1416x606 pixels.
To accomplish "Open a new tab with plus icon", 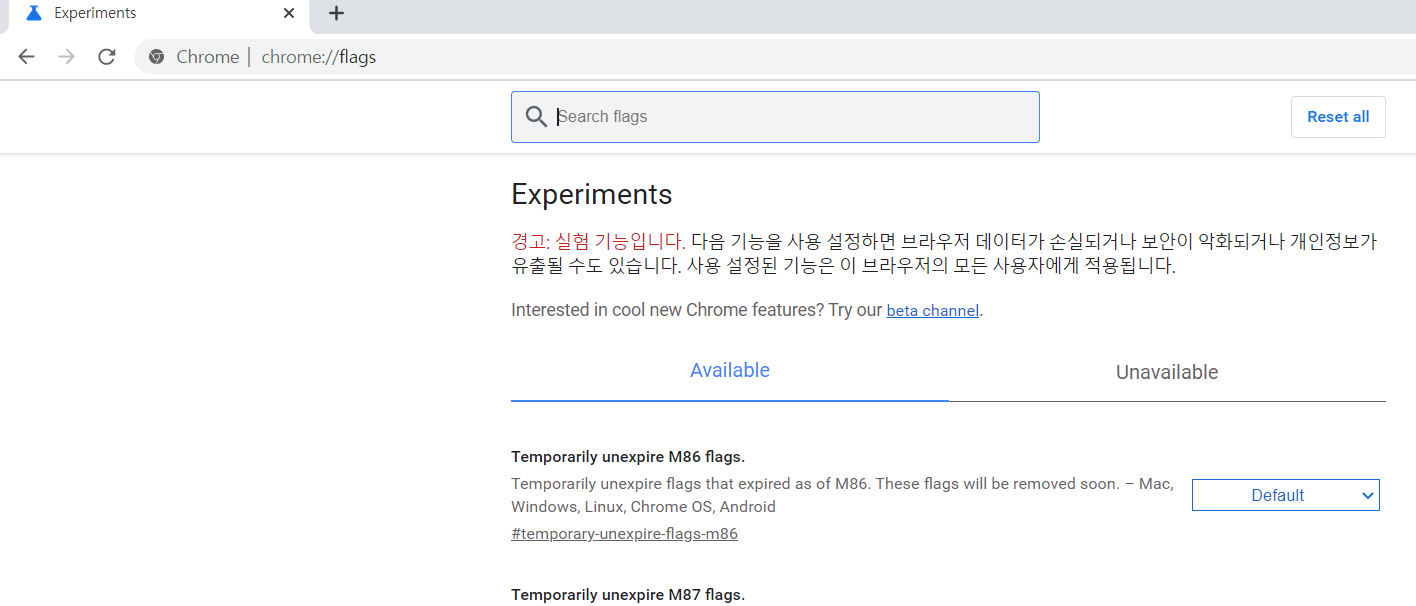I will click(337, 13).
